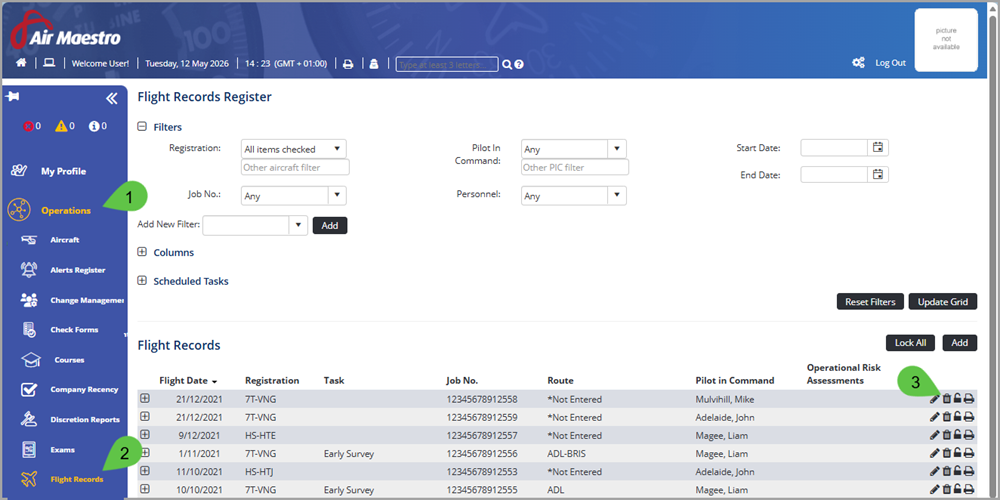This screenshot has width=1000, height=500.
Task: Open the Start Date calendar picker
Action: tap(878, 147)
